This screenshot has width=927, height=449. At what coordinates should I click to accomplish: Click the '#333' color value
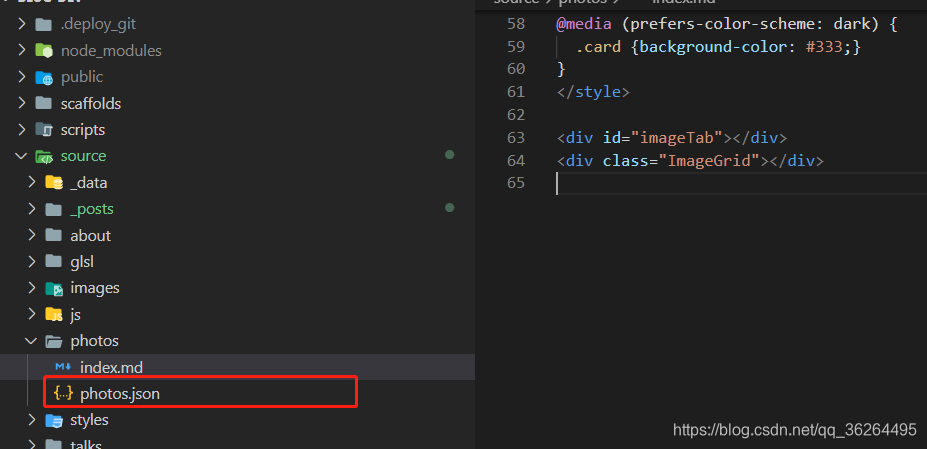(x=824, y=47)
